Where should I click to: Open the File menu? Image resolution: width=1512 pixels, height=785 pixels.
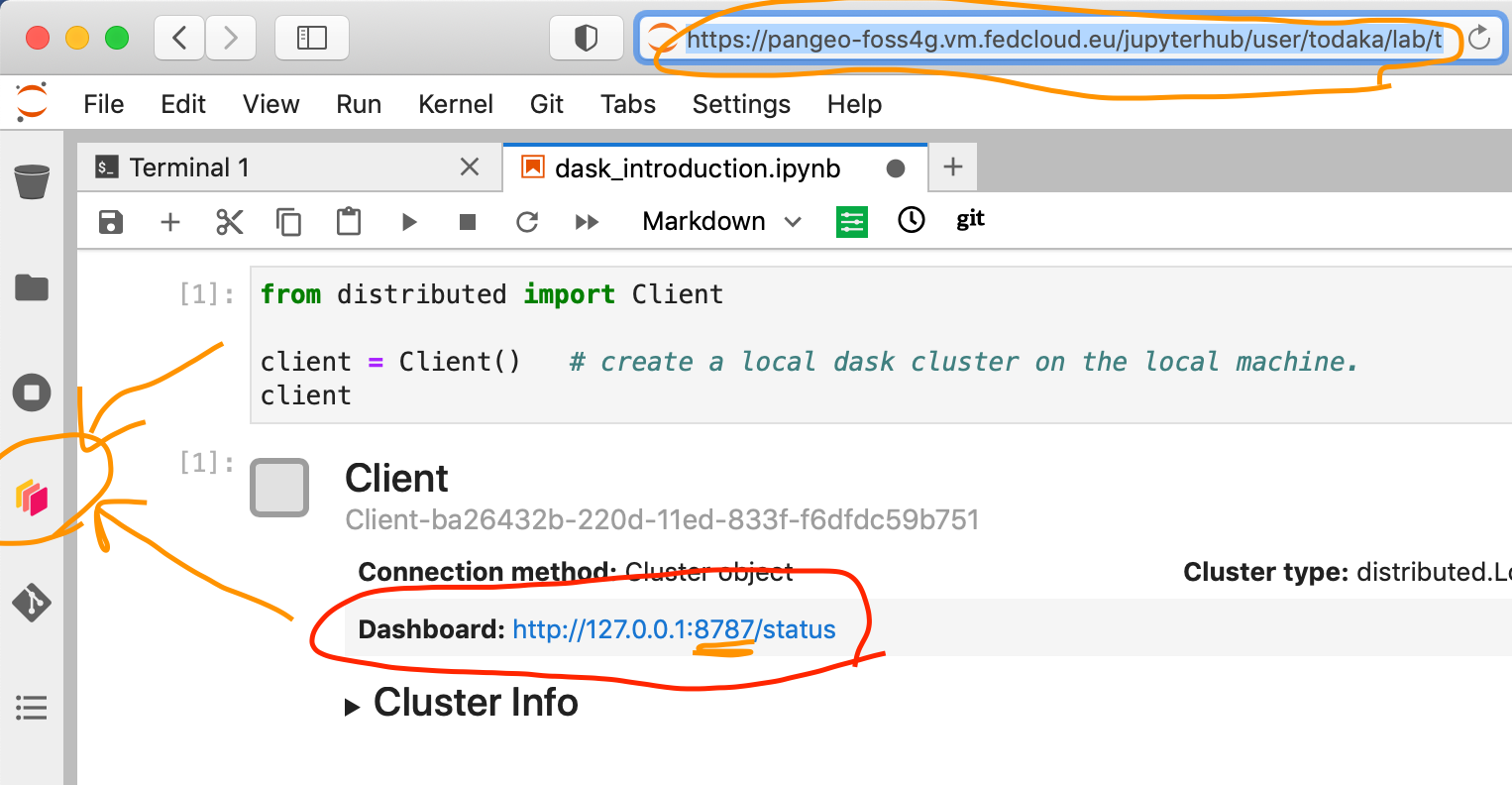[x=104, y=104]
